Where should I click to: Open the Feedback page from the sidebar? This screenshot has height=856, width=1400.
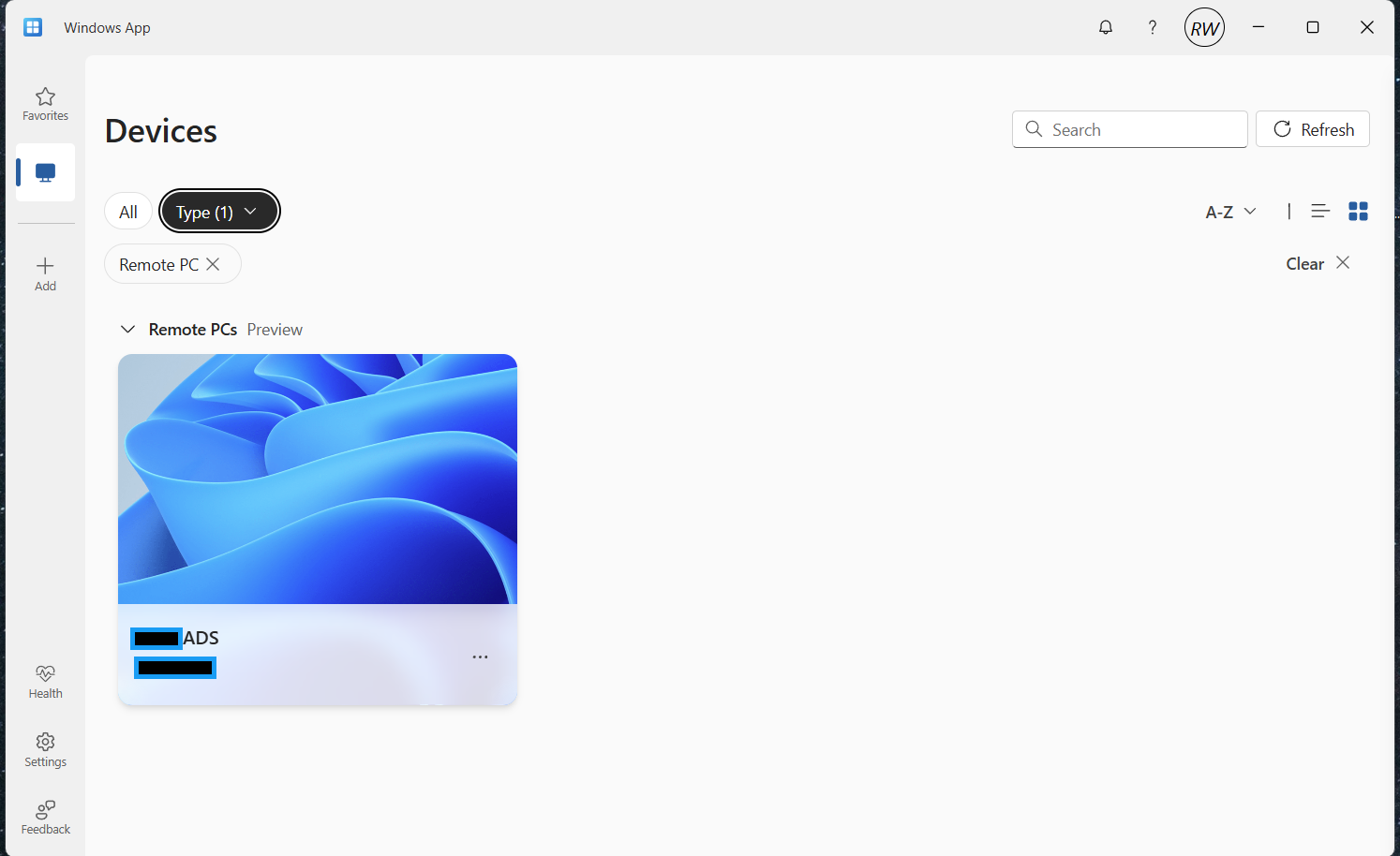[45, 818]
